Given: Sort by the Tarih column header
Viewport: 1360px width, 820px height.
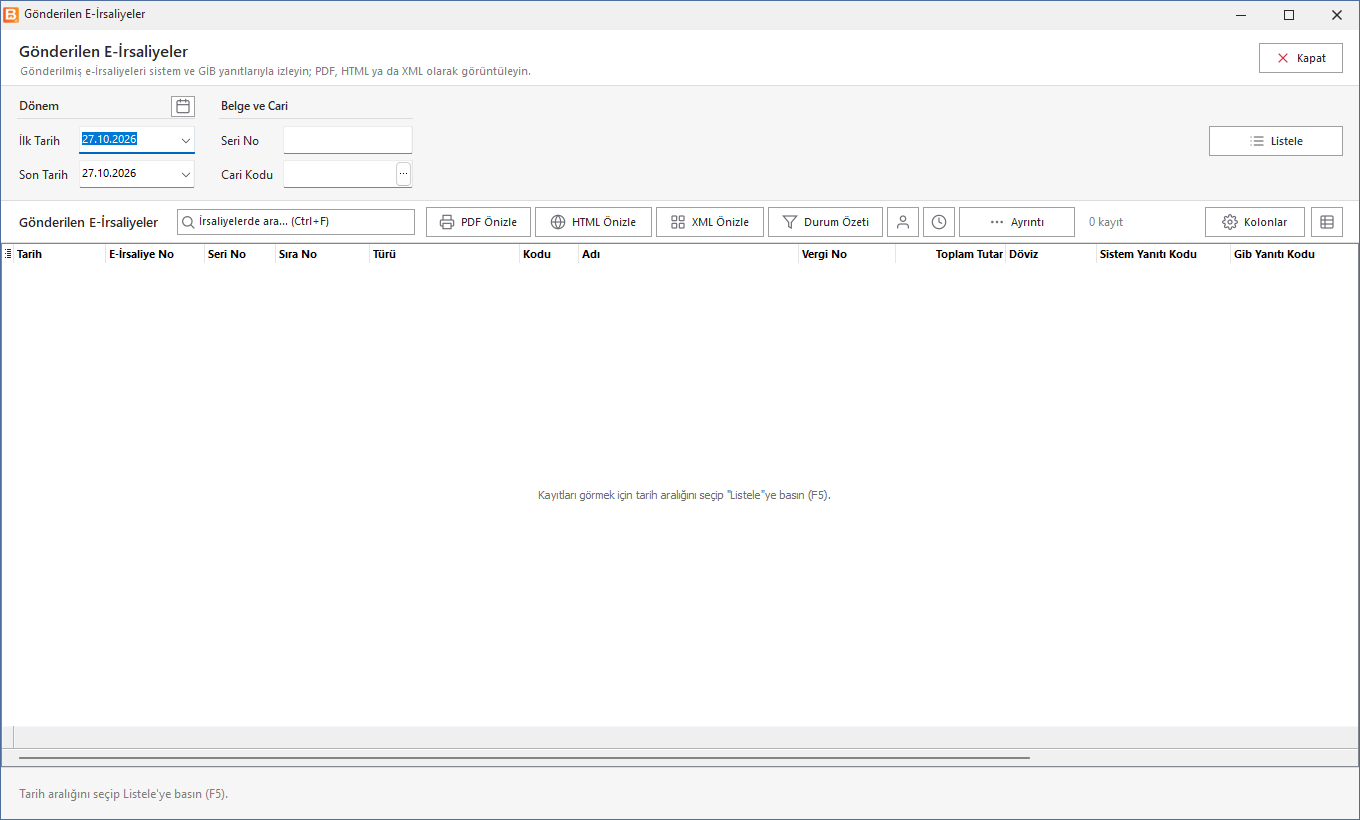Looking at the screenshot, I should point(60,254).
